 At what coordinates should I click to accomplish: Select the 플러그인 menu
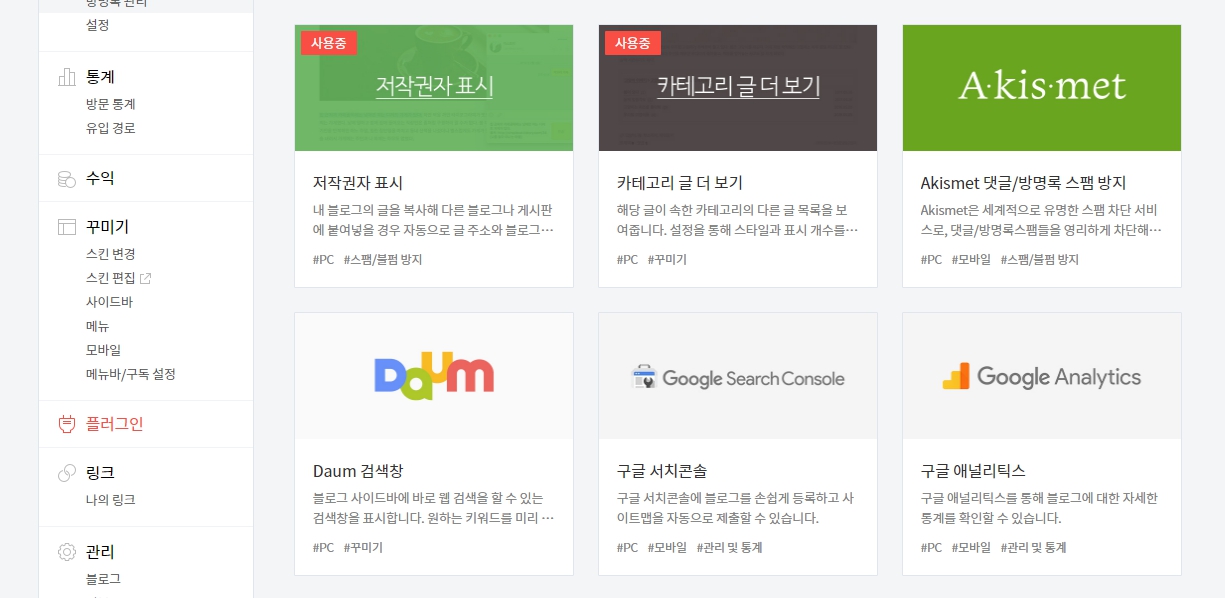115,424
